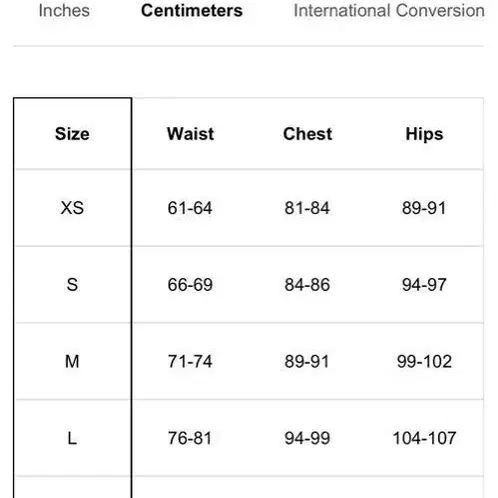The image size is (498, 498).
Task: Click the Size column header
Action: [72, 134]
